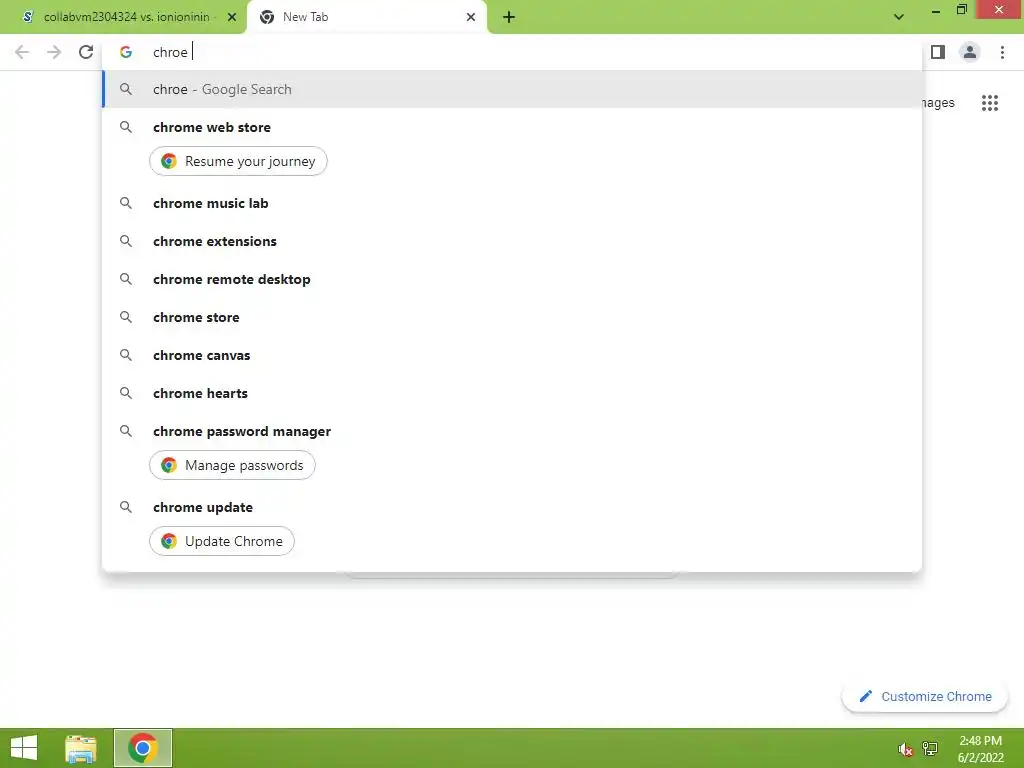Select 'chrome store' suggestion
The width and height of the screenshot is (1024, 768).
click(513, 317)
